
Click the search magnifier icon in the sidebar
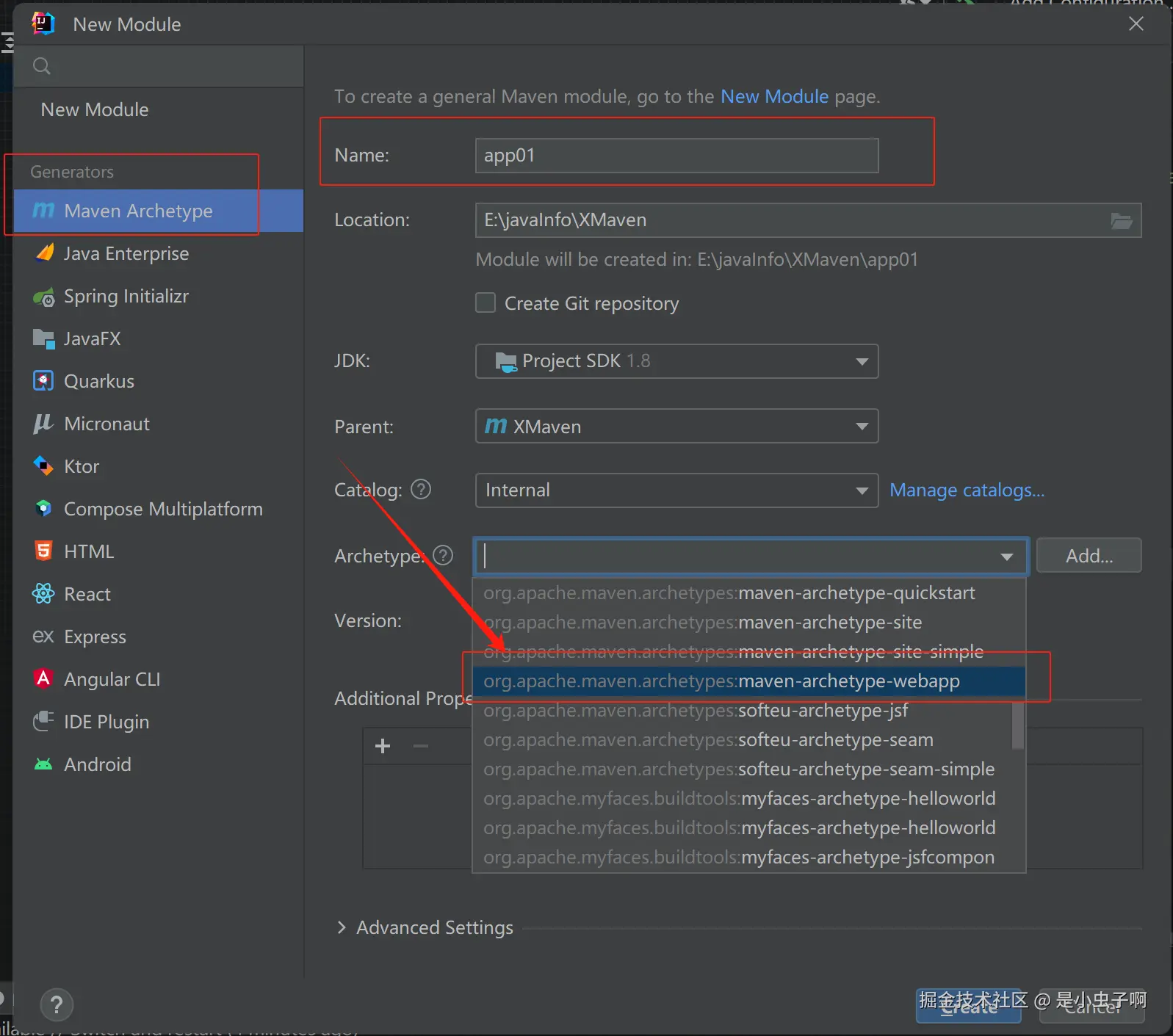pos(42,66)
